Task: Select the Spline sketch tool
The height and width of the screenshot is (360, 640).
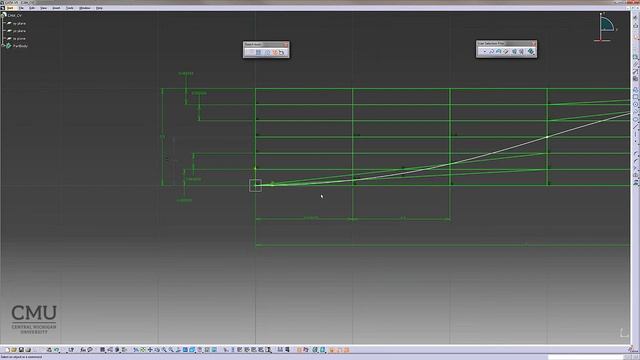Action: click(635, 112)
